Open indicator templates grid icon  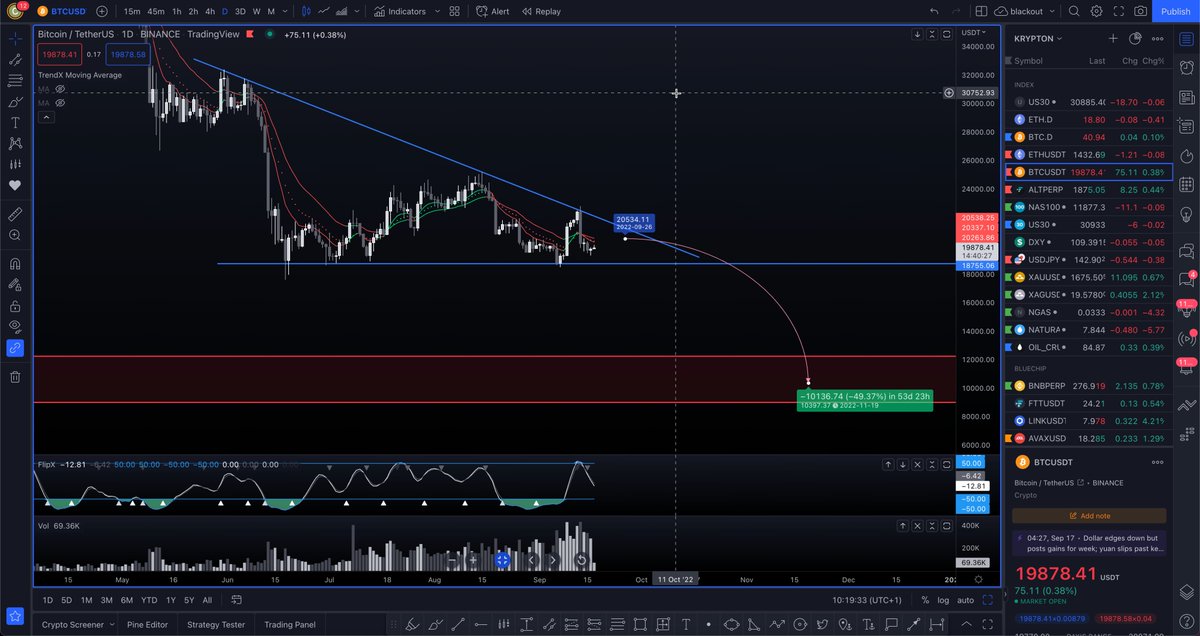coord(455,11)
